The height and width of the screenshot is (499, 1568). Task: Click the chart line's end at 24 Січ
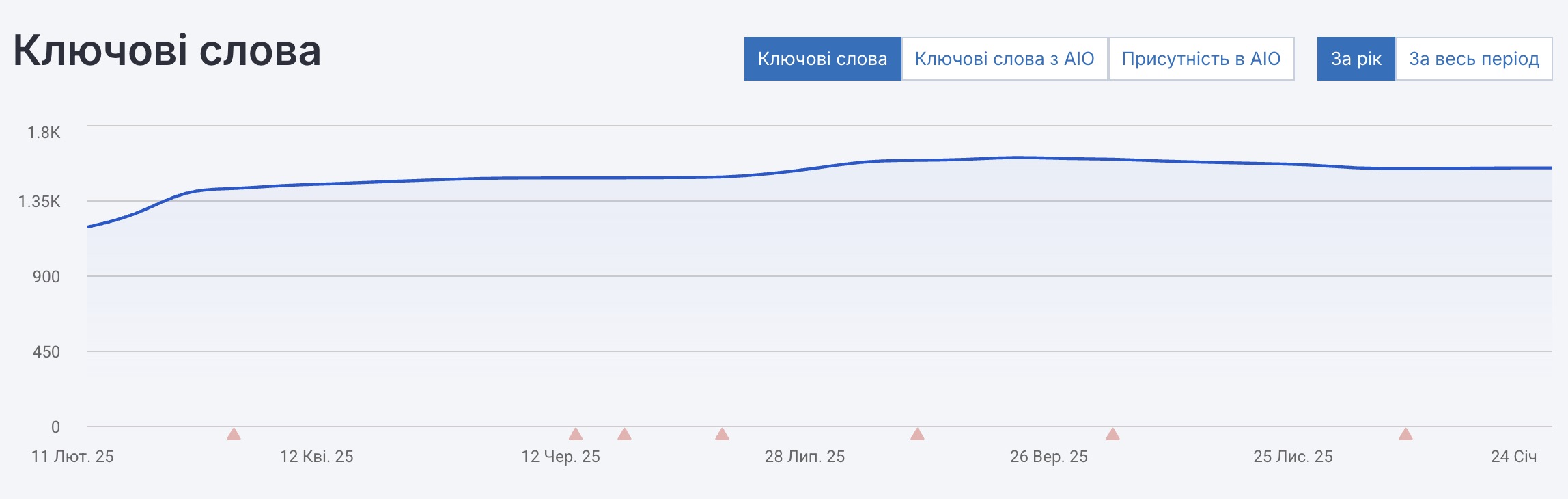(x=1550, y=167)
